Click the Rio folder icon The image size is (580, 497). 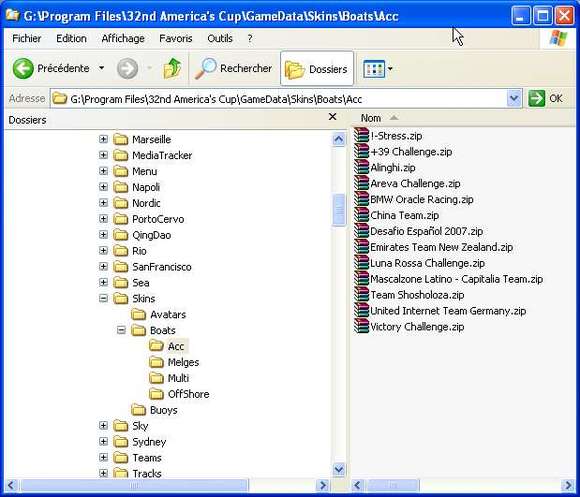coord(121,251)
